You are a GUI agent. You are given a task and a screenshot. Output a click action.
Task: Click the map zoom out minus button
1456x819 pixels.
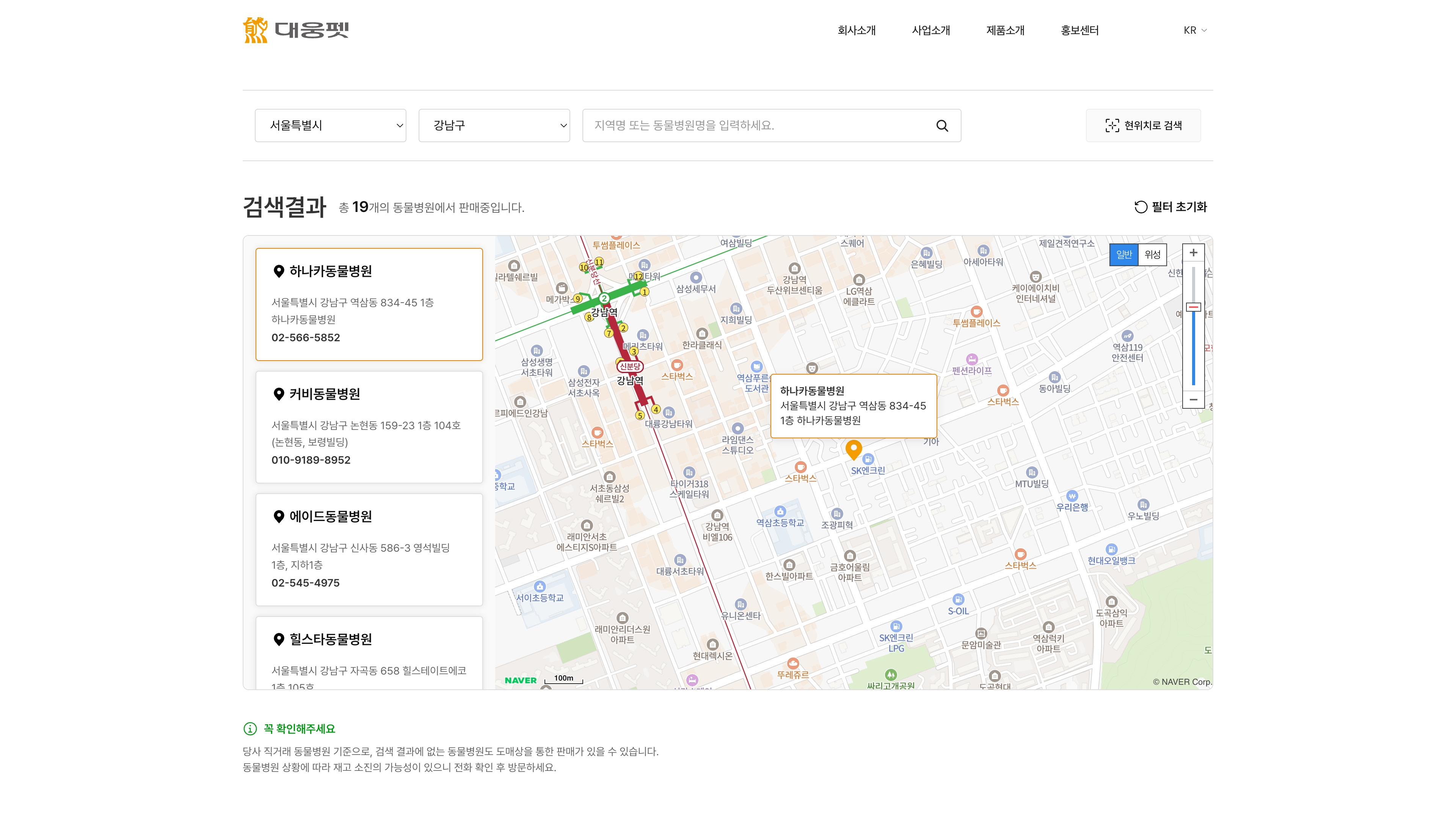click(1192, 400)
